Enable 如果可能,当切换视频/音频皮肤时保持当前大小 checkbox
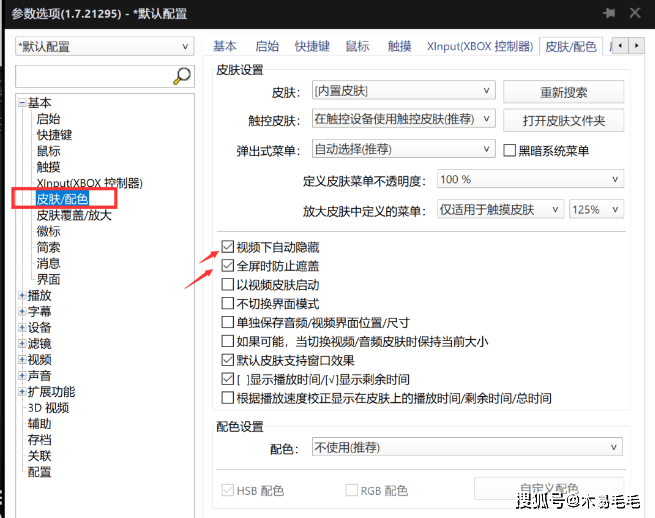 click(x=227, y=341)
